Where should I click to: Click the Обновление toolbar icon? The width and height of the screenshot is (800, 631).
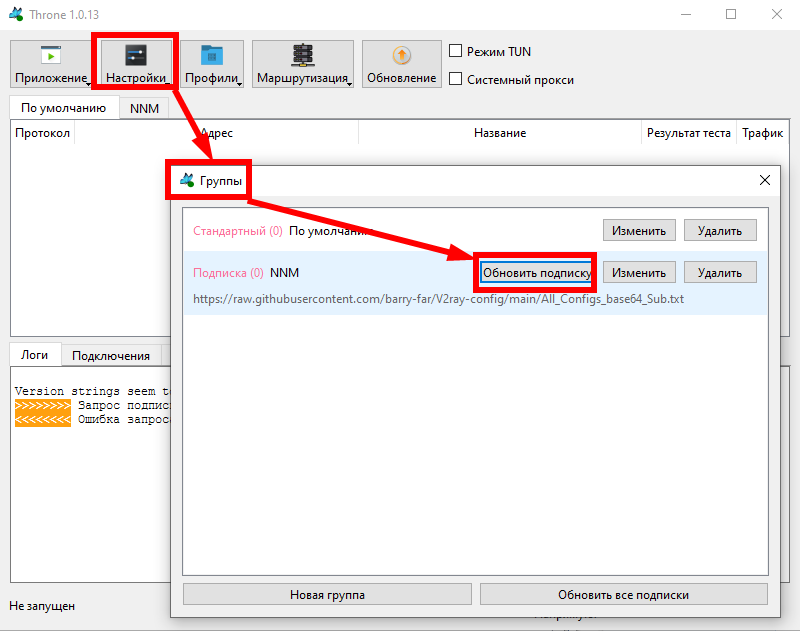click(x=401, y=56)
